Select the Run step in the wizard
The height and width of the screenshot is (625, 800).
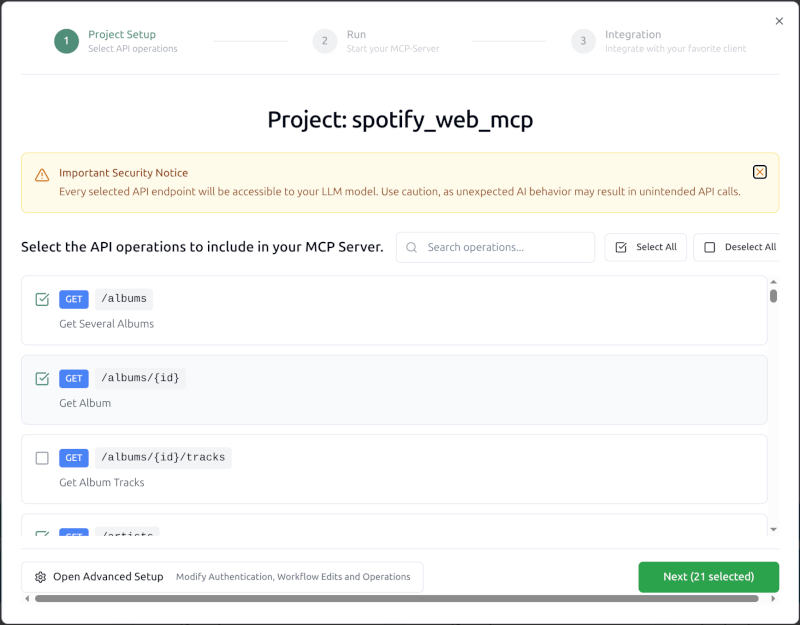pos(324,41)
